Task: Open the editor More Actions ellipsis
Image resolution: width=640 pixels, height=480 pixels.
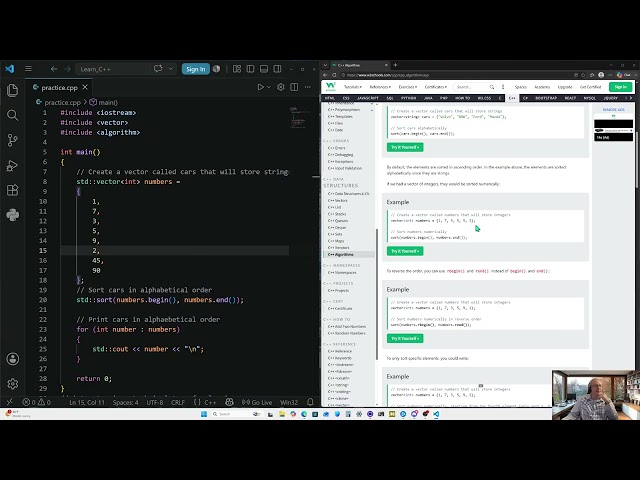Action: point(307,87)
